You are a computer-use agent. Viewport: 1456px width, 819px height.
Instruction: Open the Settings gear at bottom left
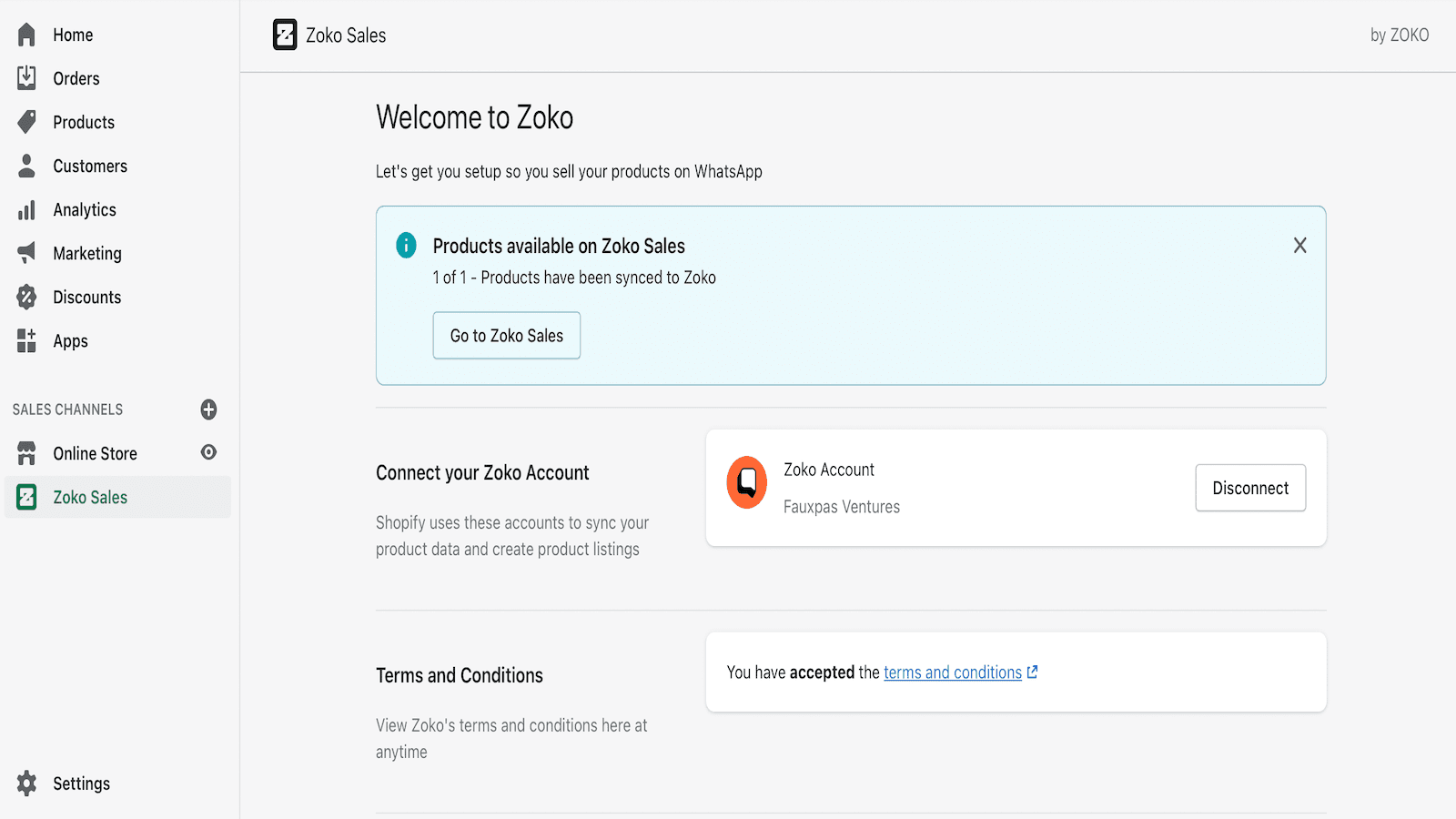tap(27, 784)
